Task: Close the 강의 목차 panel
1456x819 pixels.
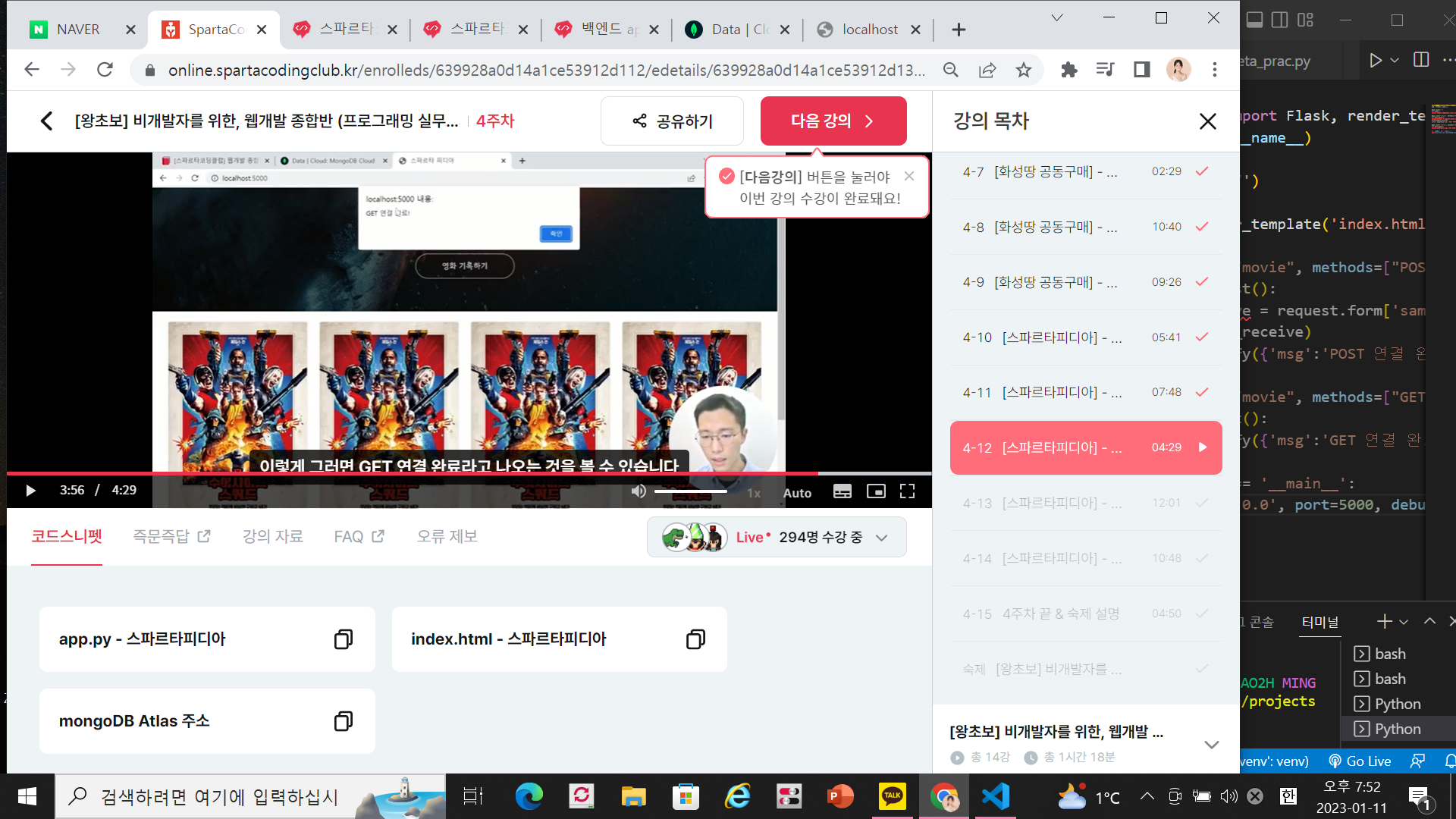Action: coord(1207,121)
